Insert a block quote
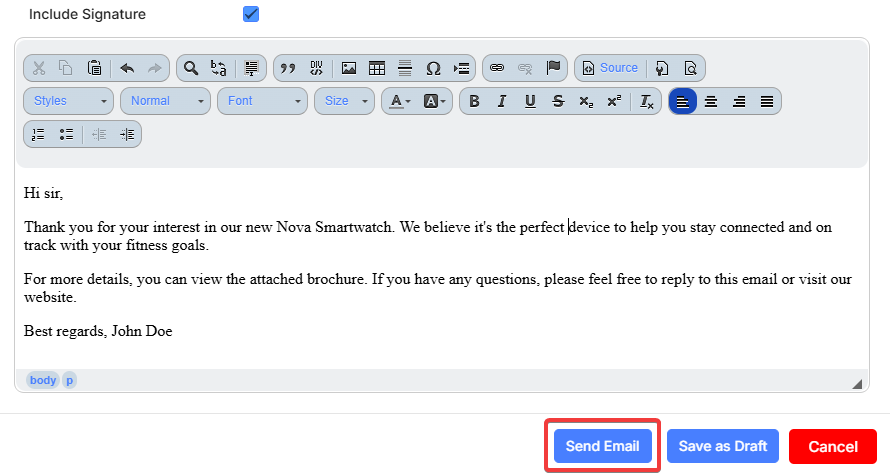890x474 pixels. click(288, 68)
